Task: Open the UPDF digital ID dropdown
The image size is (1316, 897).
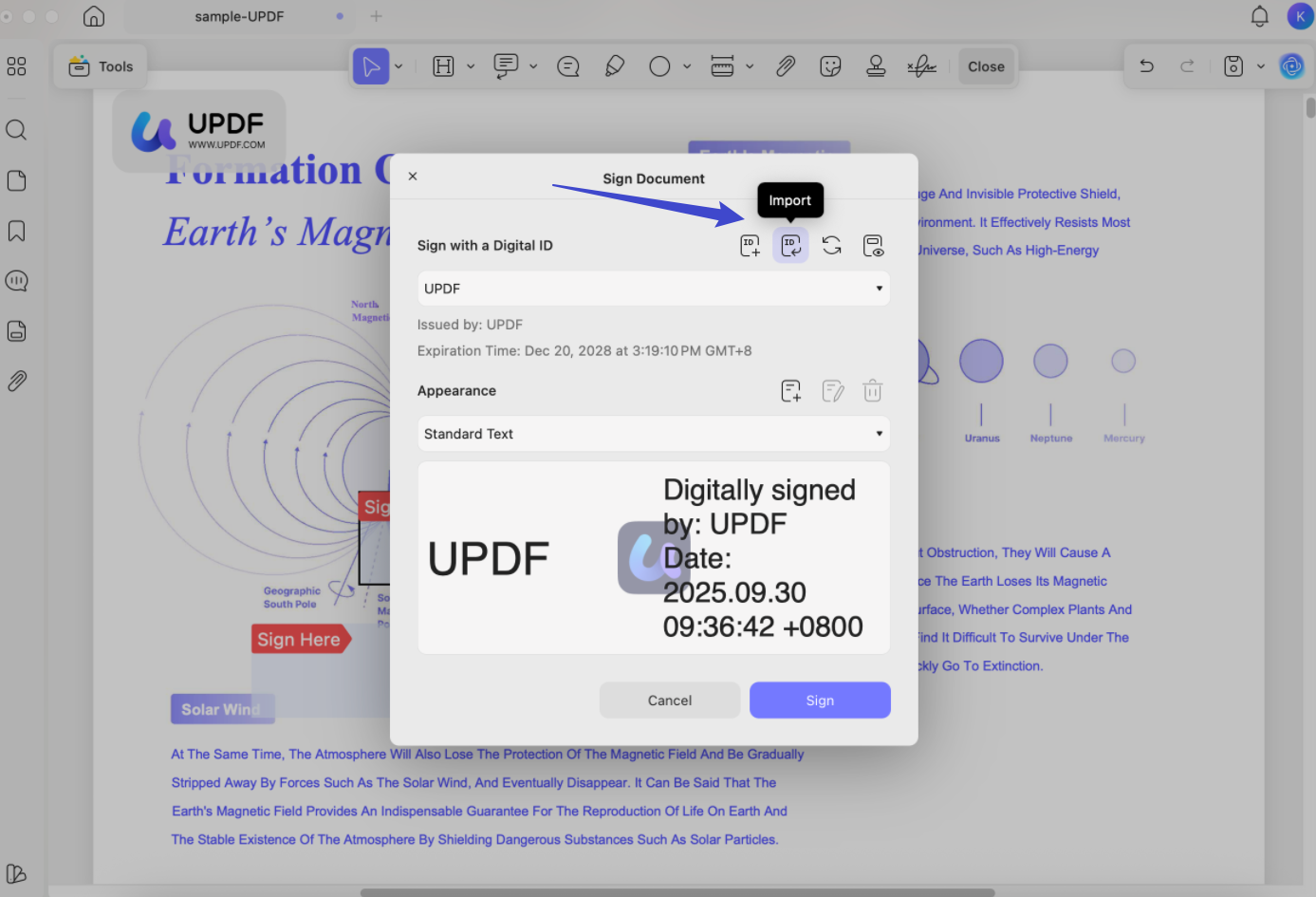Action: pos(654,289)
